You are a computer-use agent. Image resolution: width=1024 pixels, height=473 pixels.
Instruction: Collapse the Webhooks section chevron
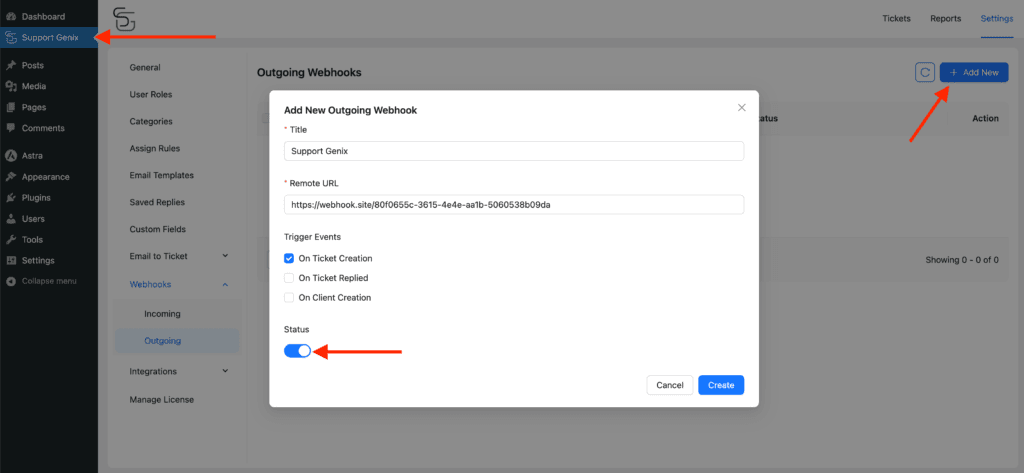coord(225,284)
